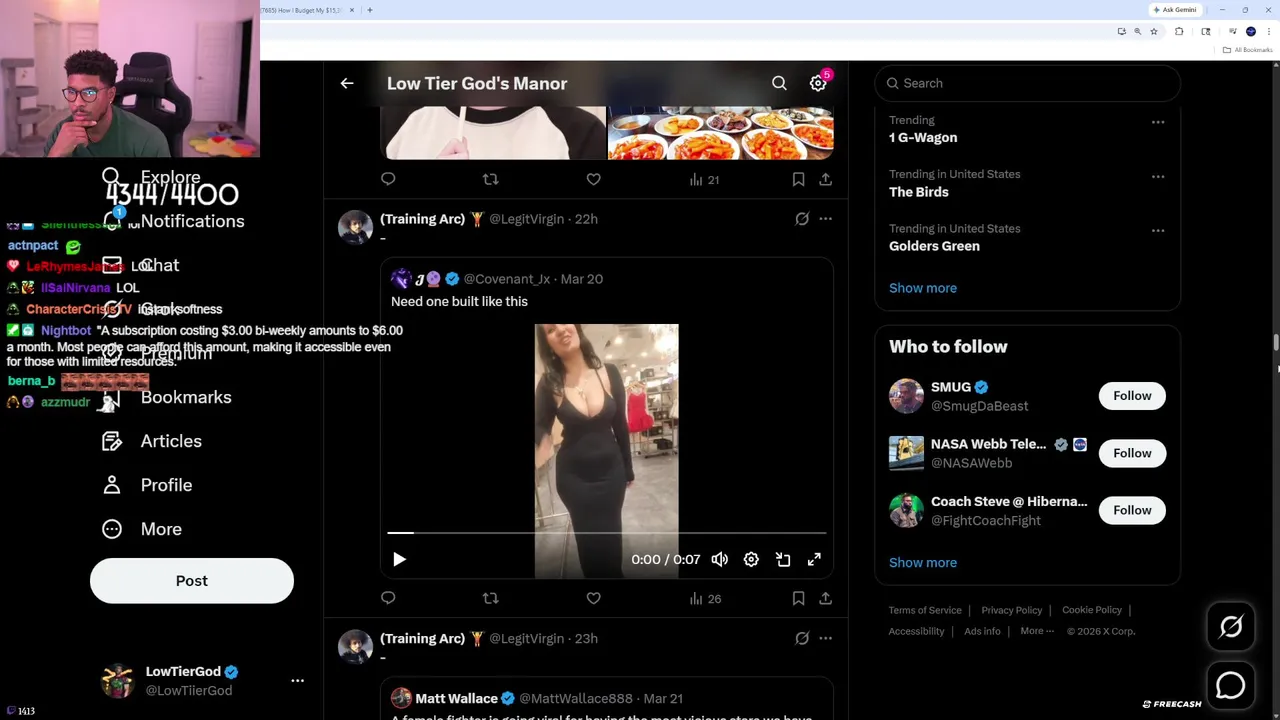
Task: Mute the video with the speaker icon
Action: [x=719, y=560]
